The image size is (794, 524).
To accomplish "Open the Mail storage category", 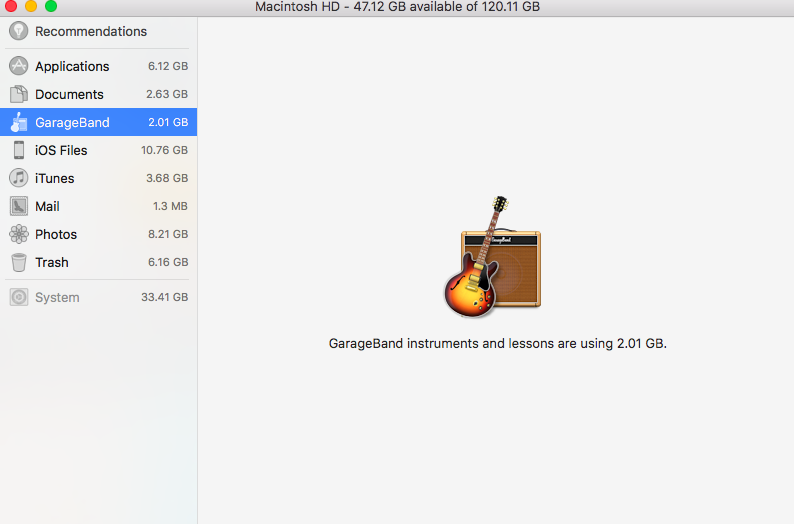I will point(48,207).
